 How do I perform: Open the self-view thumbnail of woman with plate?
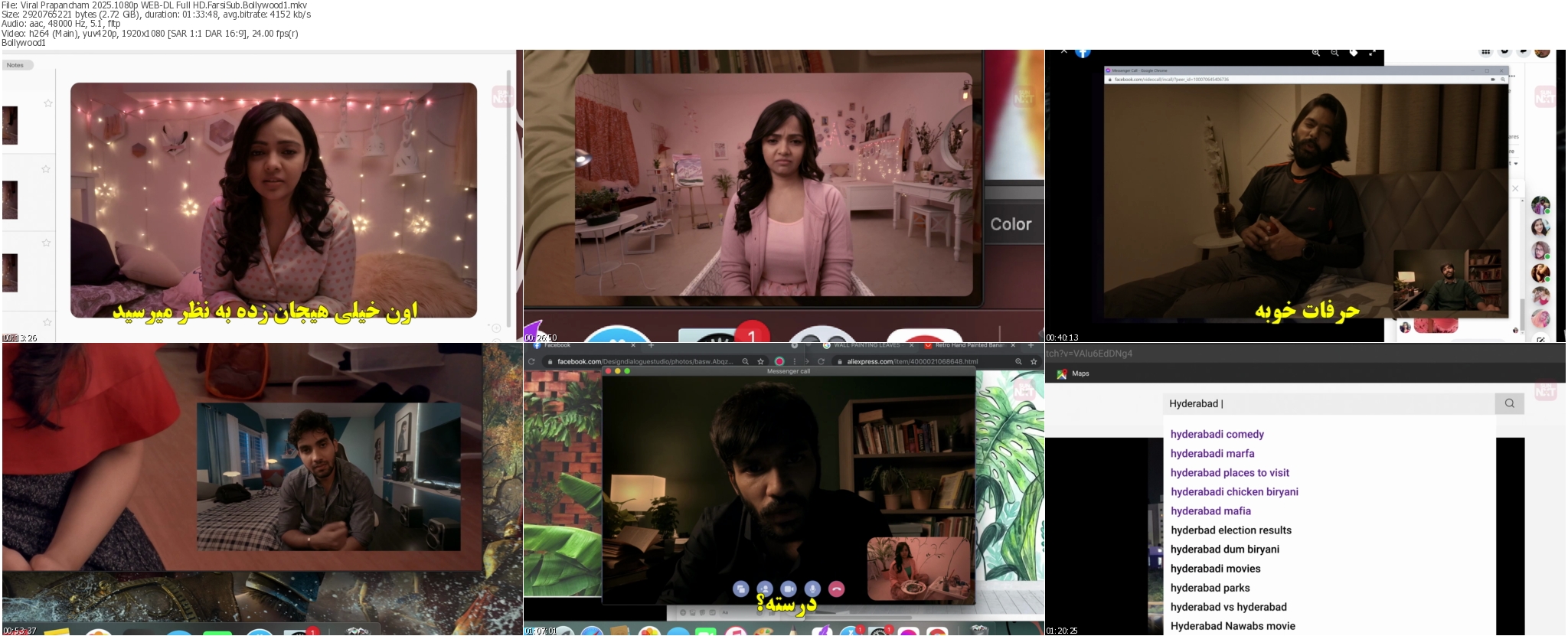919,568
